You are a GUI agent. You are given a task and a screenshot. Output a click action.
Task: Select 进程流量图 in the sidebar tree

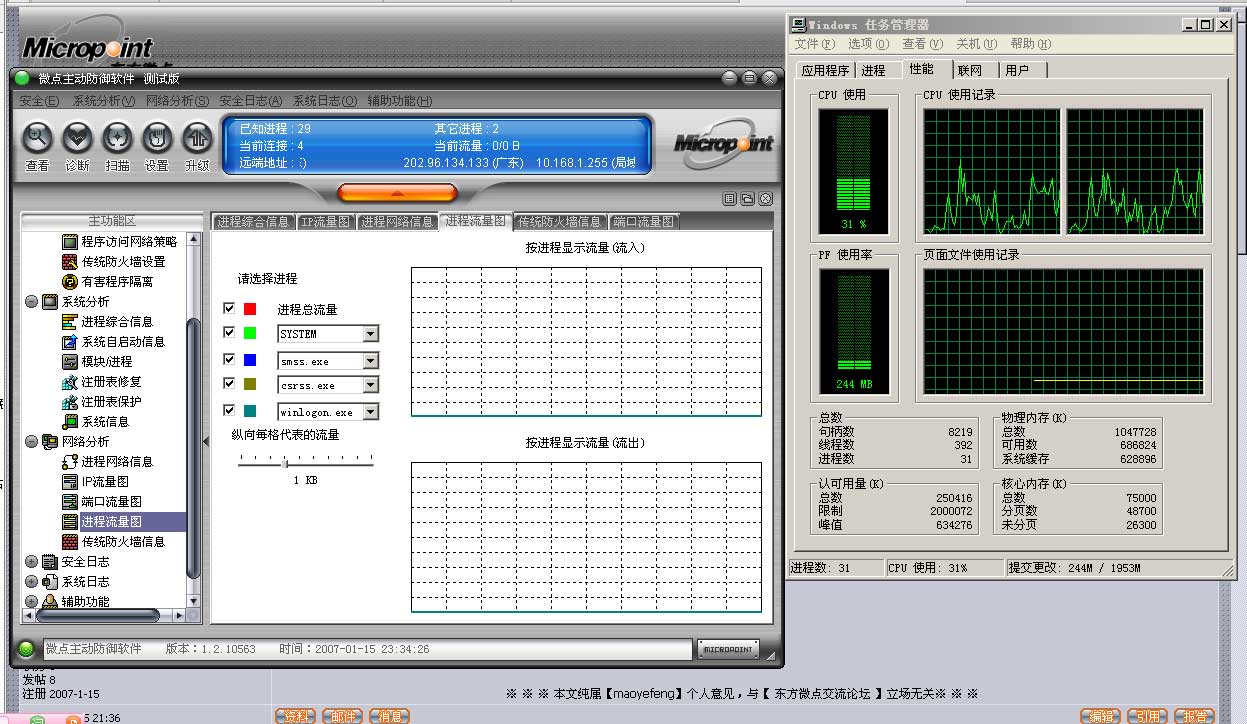pyautogui.click(x=111, y=521)
